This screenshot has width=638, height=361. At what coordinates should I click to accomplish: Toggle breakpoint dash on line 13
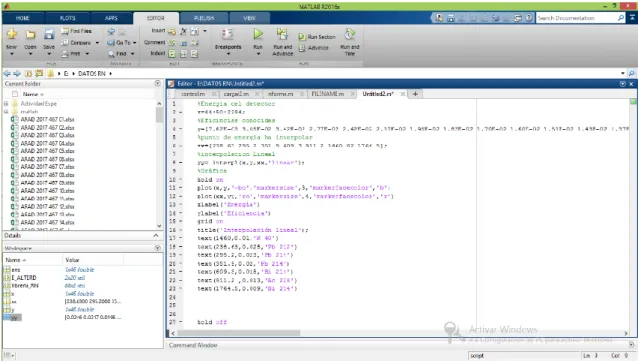181,205
